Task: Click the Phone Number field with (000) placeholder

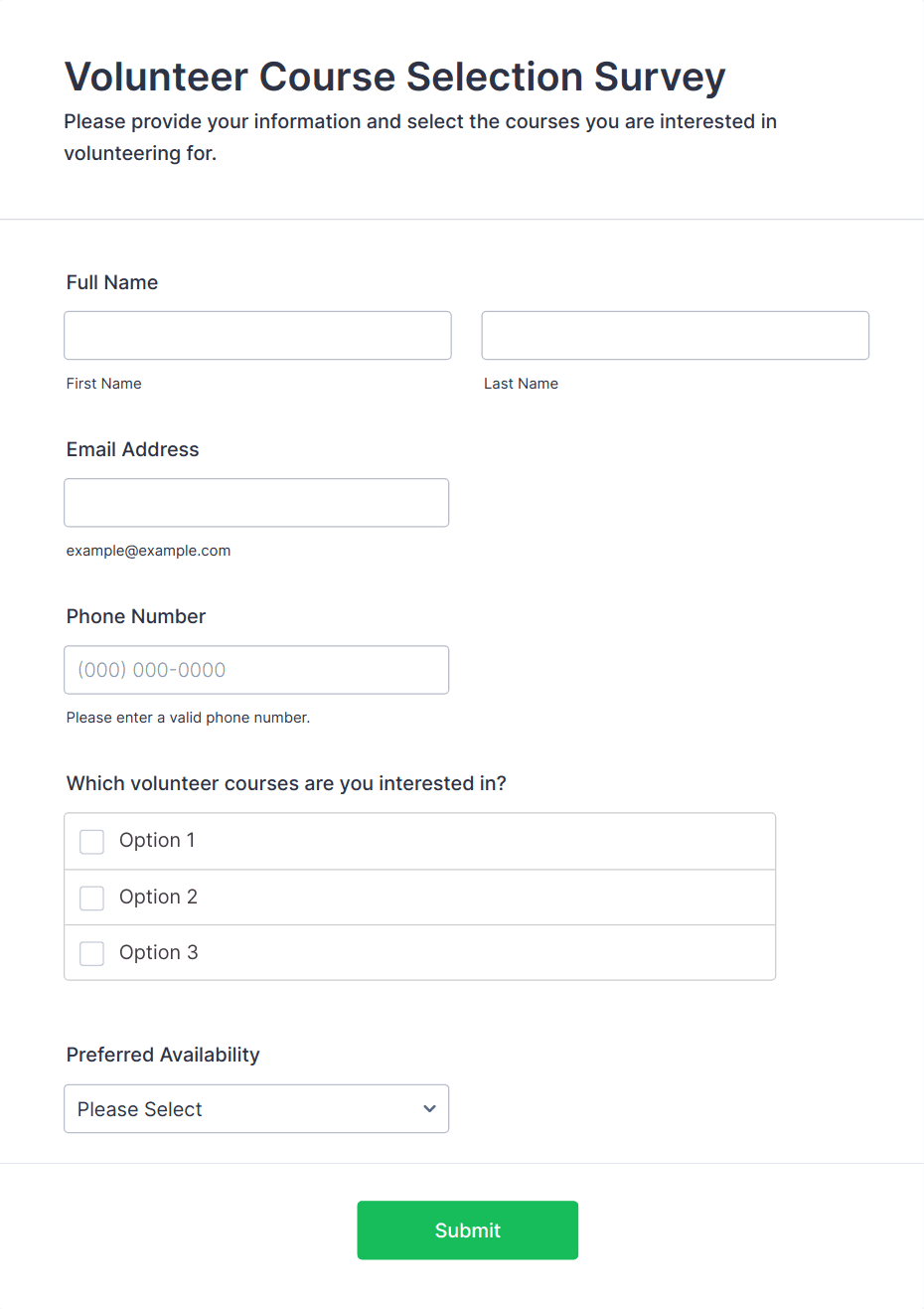Action: pyautogui.click(x=256, y=670)
